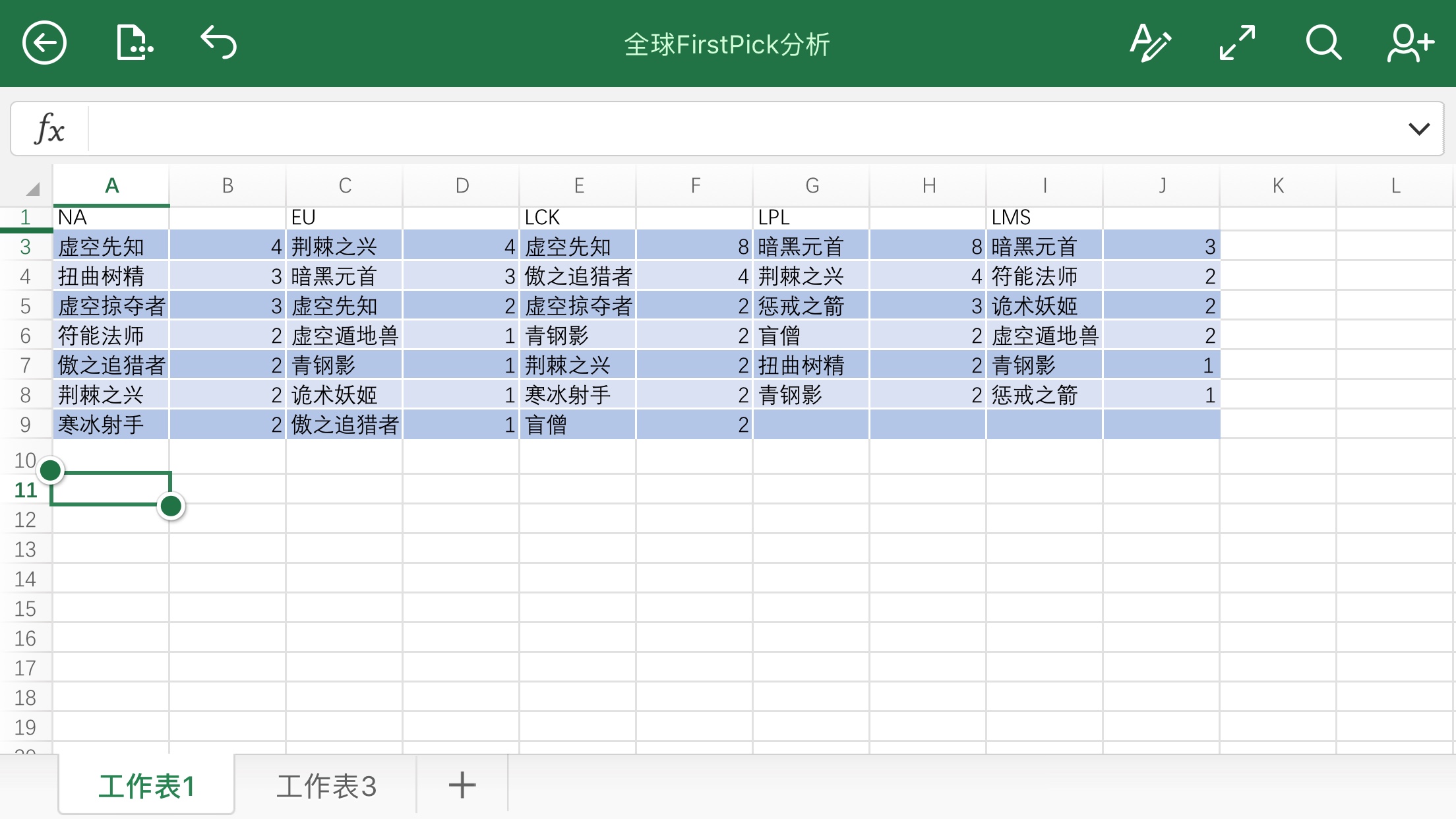Select cell 虚空遁地兽 in column I
Image resolution: width=1456 pixels, height=819 pixels.
click(x=1045, y=336)
